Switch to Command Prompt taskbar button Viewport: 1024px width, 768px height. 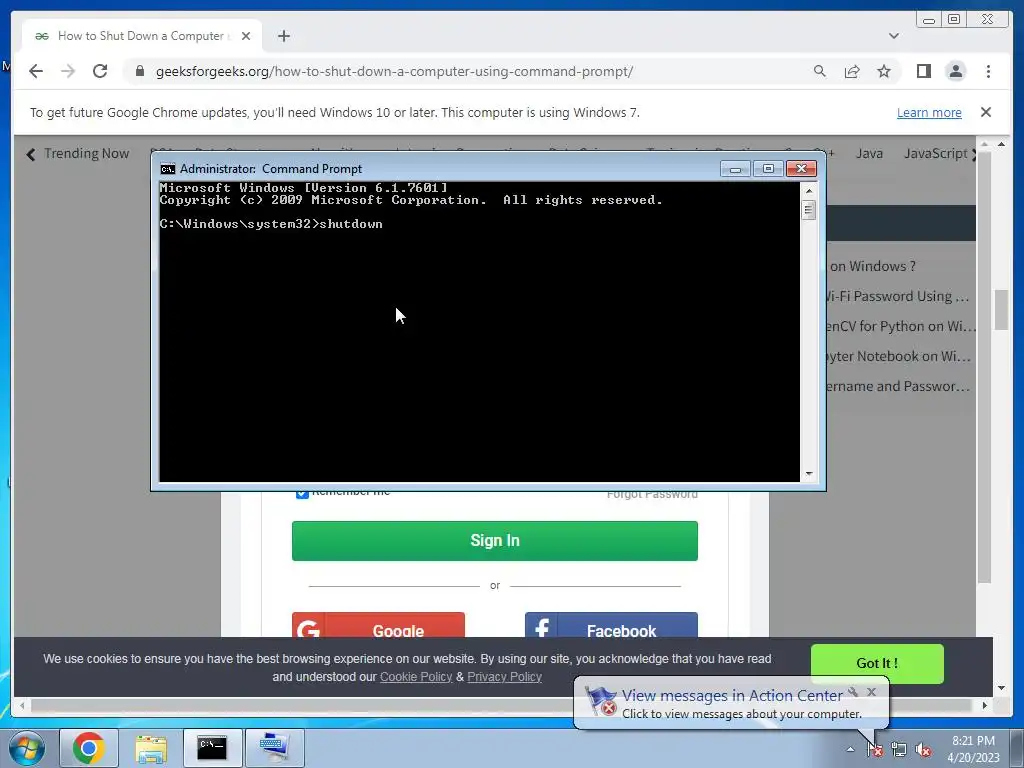212,748
